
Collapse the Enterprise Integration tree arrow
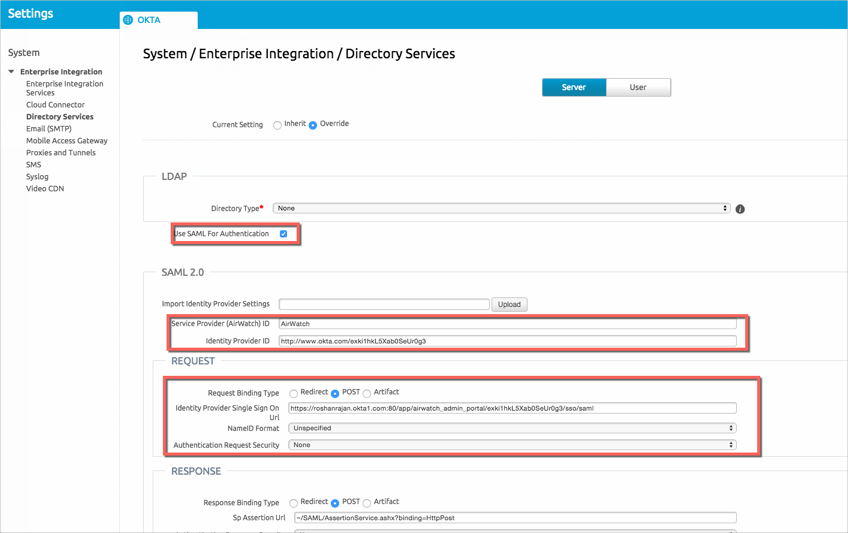tap(12, 72)
